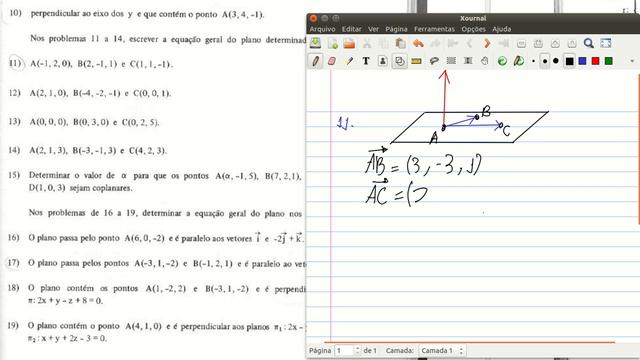The height and width of the screenshot is (360, 640).
Task: Click the page number field
Action: (x=344, y=351)
